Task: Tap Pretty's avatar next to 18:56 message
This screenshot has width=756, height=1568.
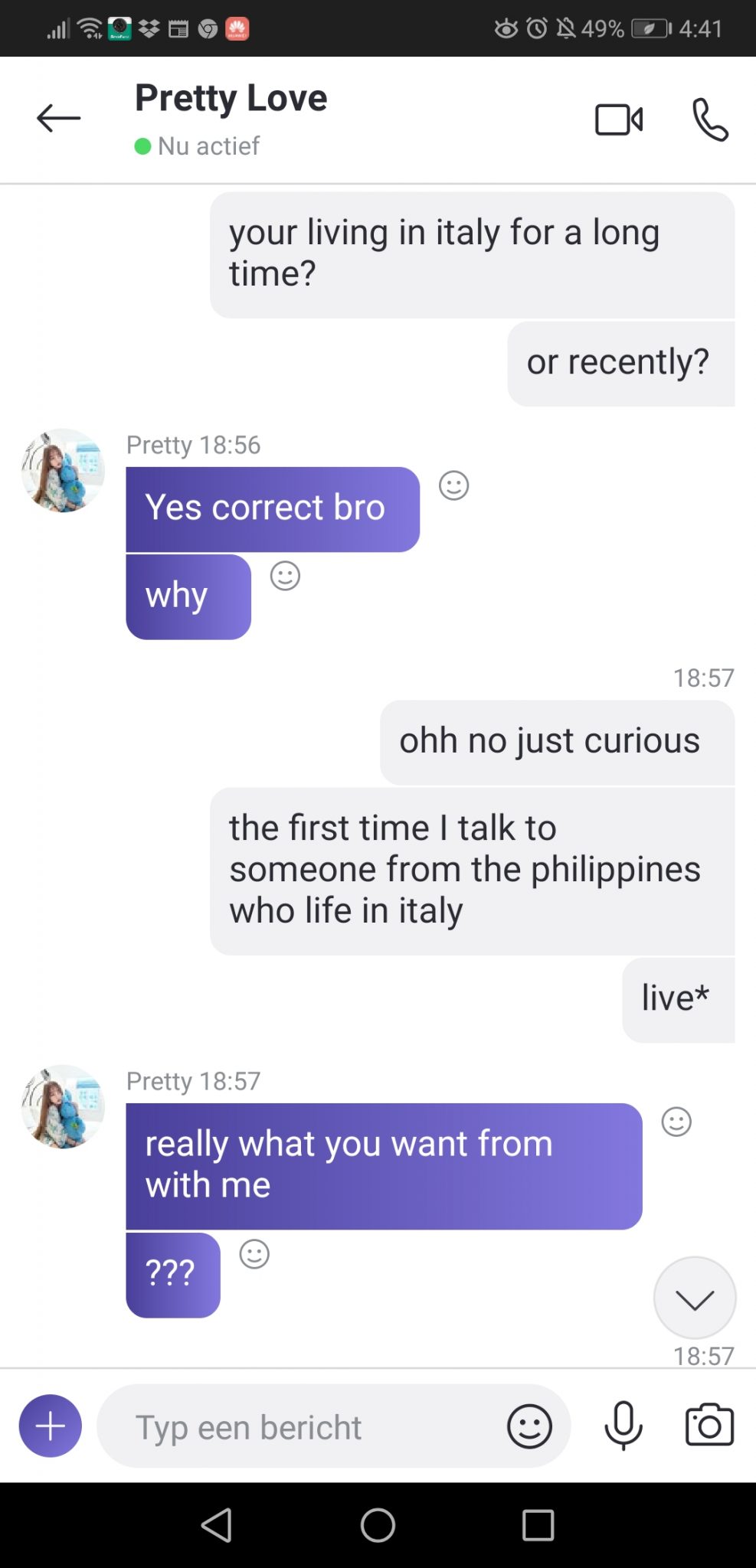Action: pos(63,470)
